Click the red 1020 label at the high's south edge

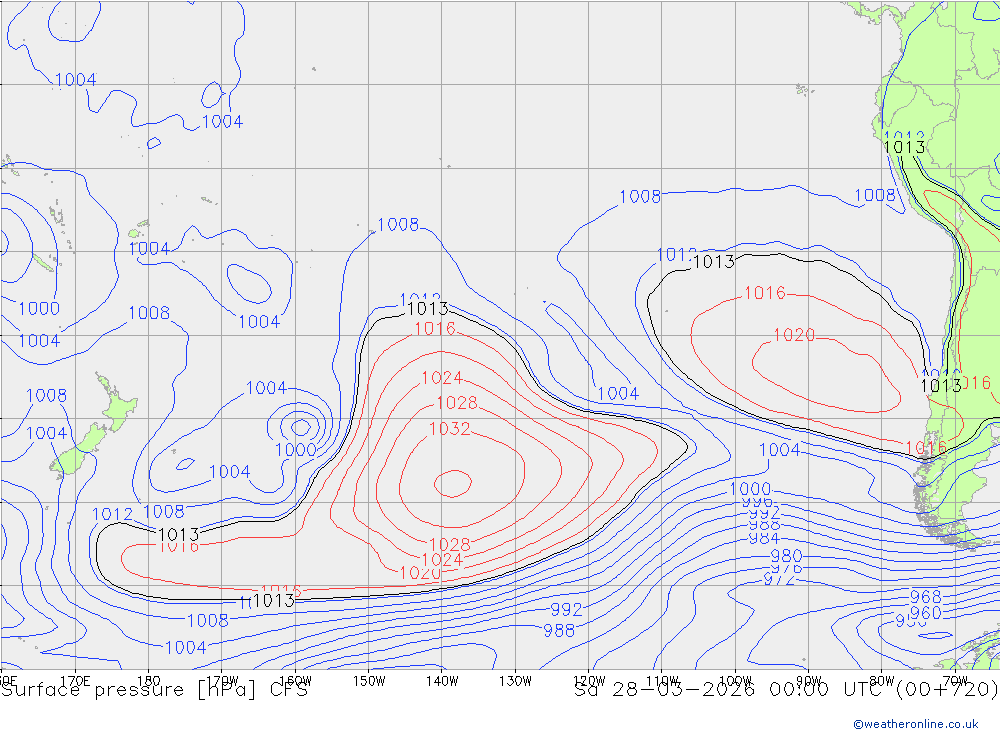[x=420, y=573]
